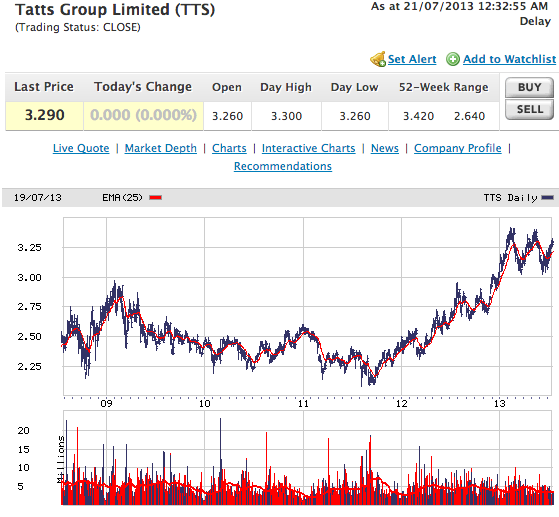Click the Day Low column header
This screenshot has height=517, width=559.
(x=354, y=87)
